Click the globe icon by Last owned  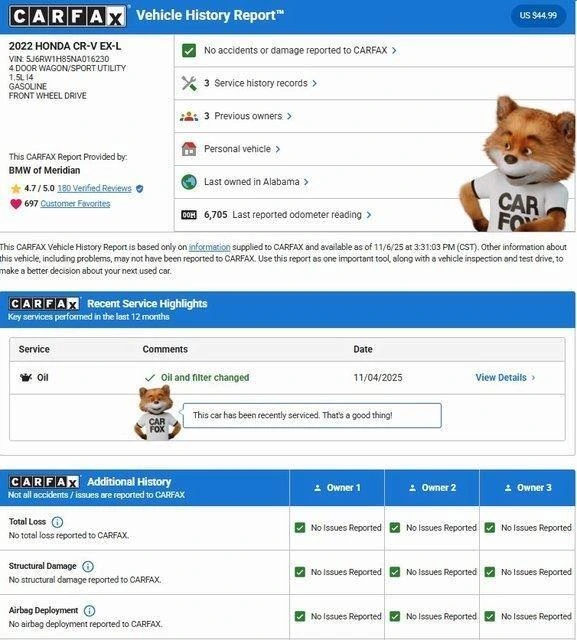pos(189,182)
